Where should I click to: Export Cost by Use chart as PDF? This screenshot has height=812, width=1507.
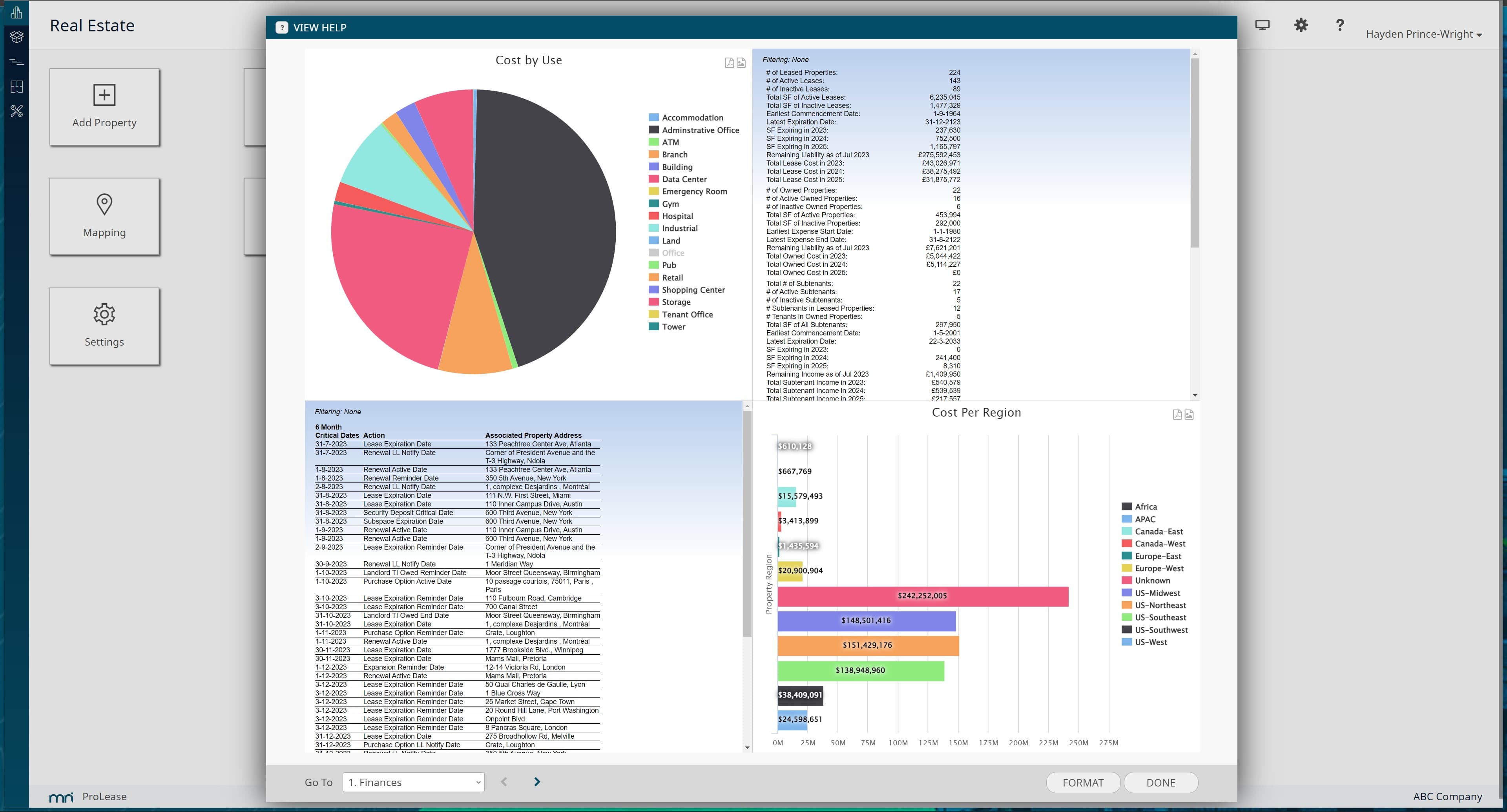click(x=729, y=63)
